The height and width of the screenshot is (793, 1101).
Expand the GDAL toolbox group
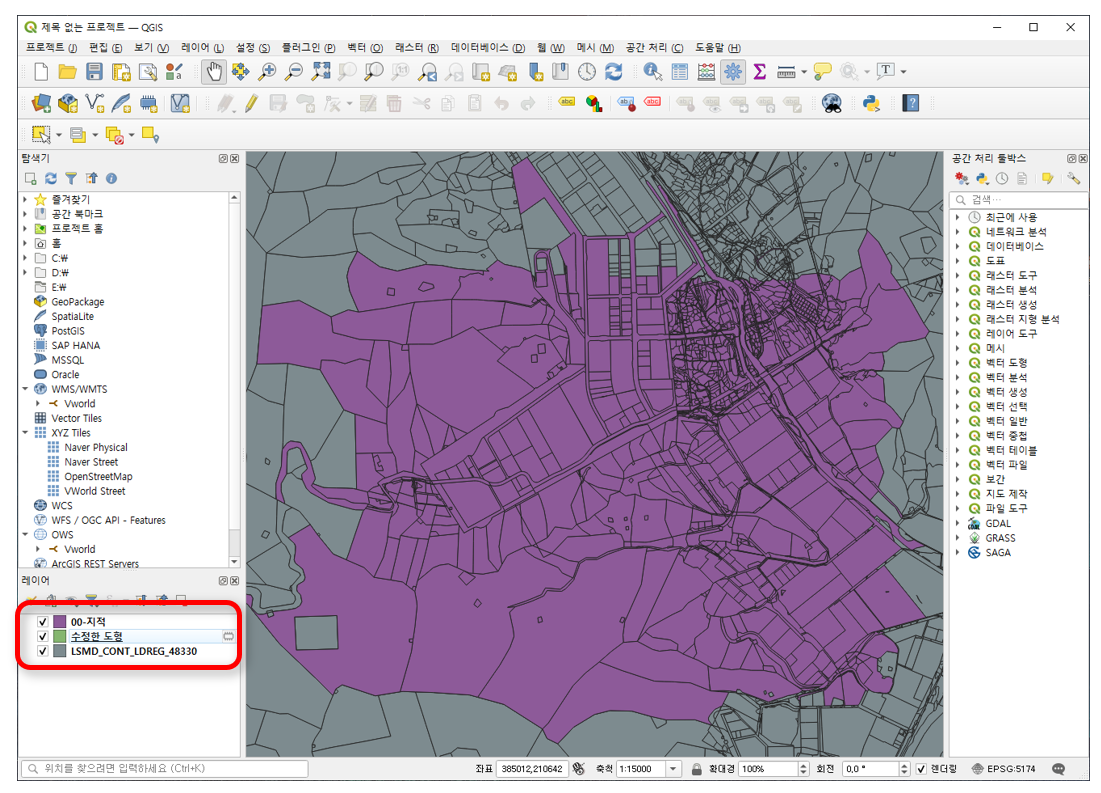pyautogui.click(x=958, y=523)
